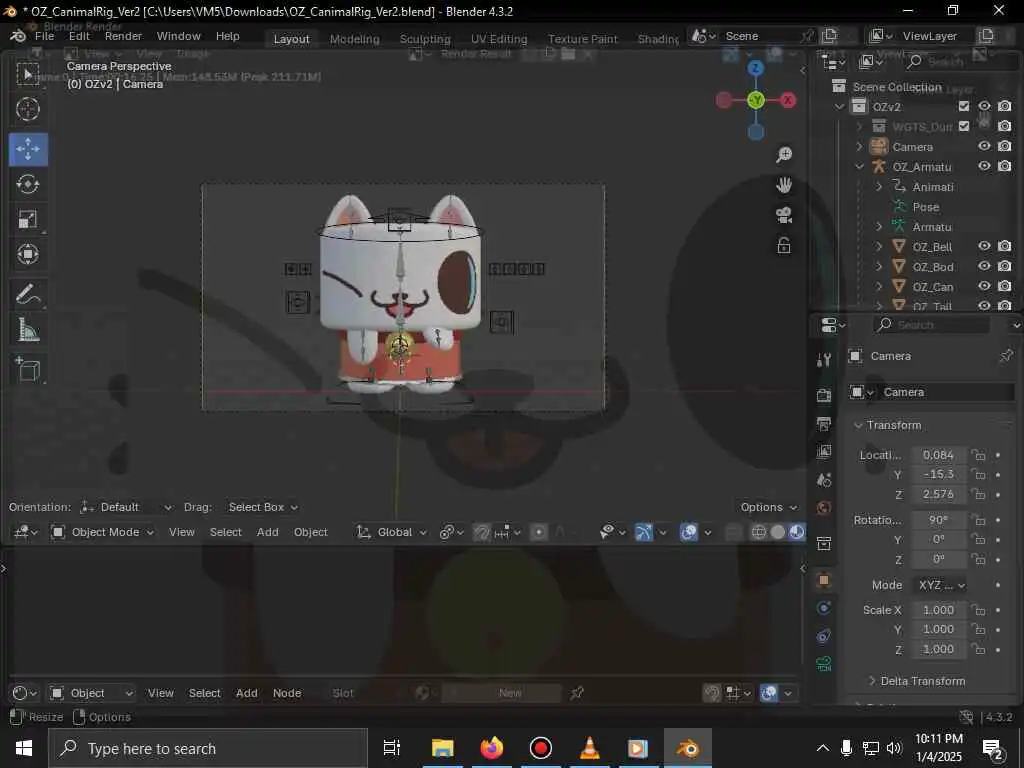Open the Options popover in tool settings
This screenshot has width=1024, height=768.
[769, 507]
